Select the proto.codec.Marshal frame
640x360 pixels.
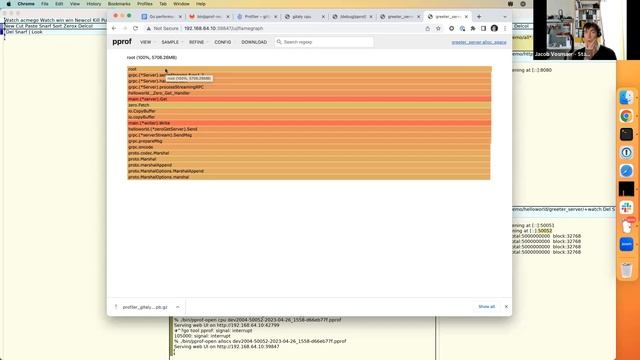[309, 153]
